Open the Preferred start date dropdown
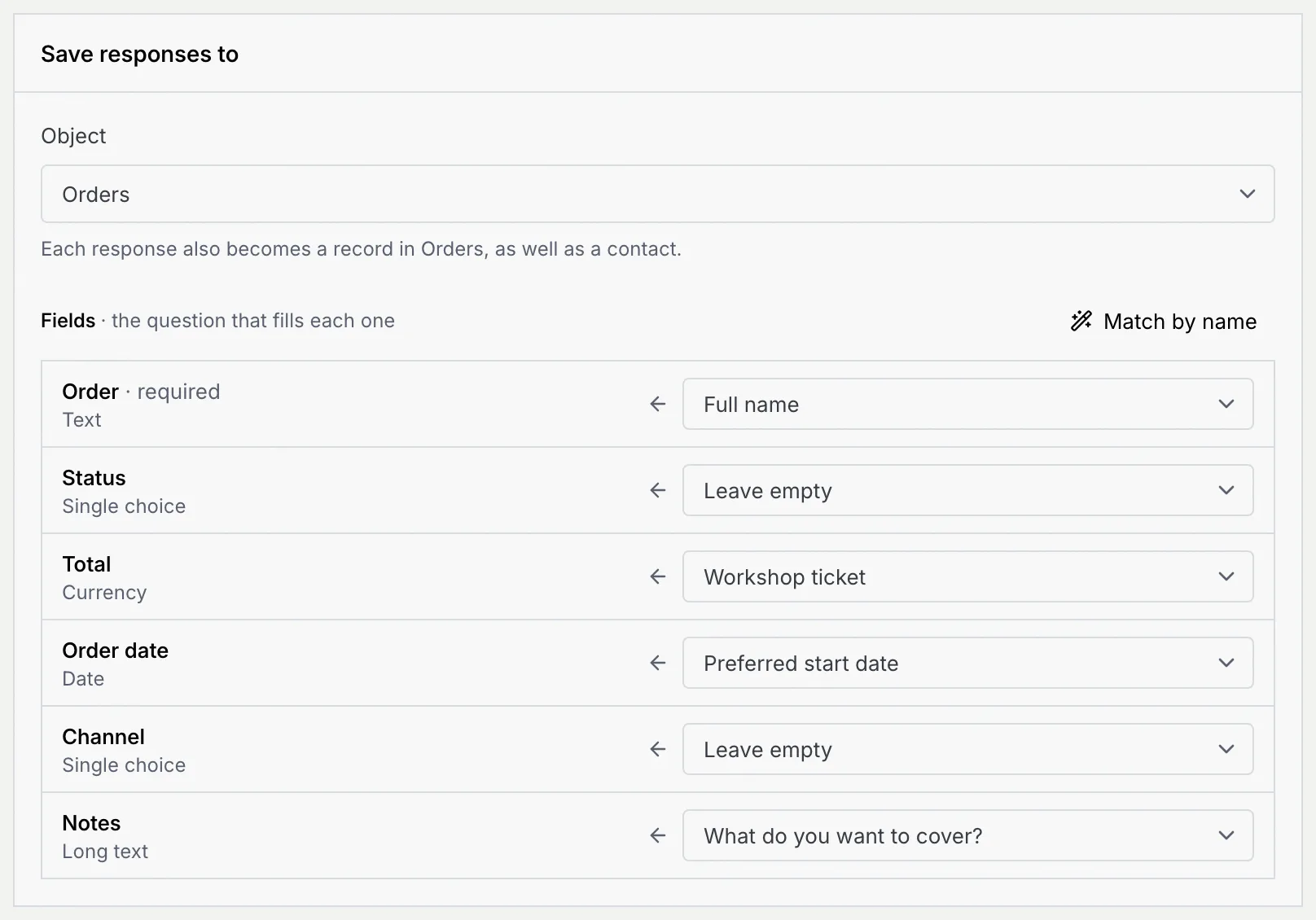This screenshot has height=920, width=1316. coord(967,663)
